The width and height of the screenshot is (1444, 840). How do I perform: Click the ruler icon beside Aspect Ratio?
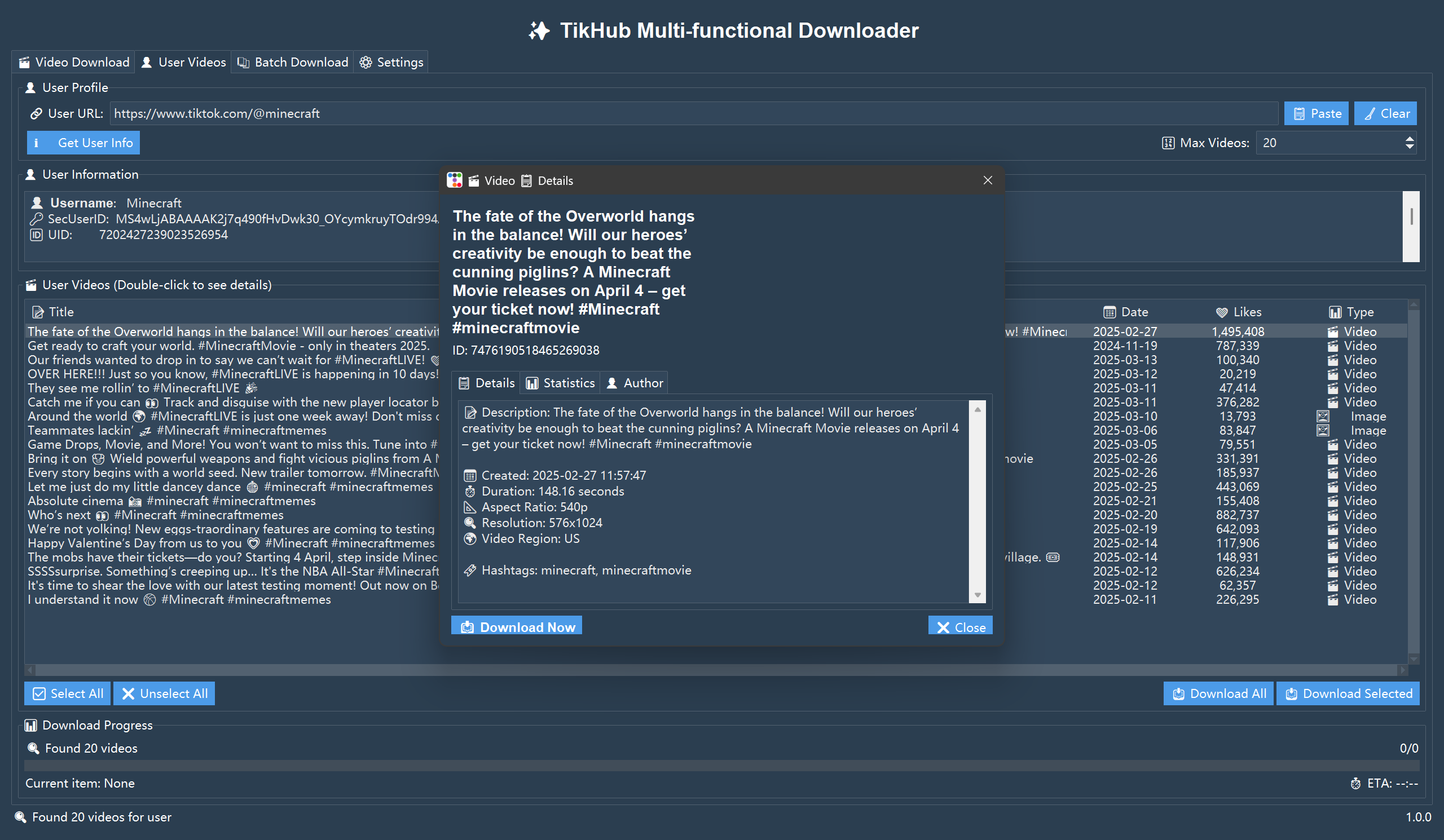click(470, 507)
